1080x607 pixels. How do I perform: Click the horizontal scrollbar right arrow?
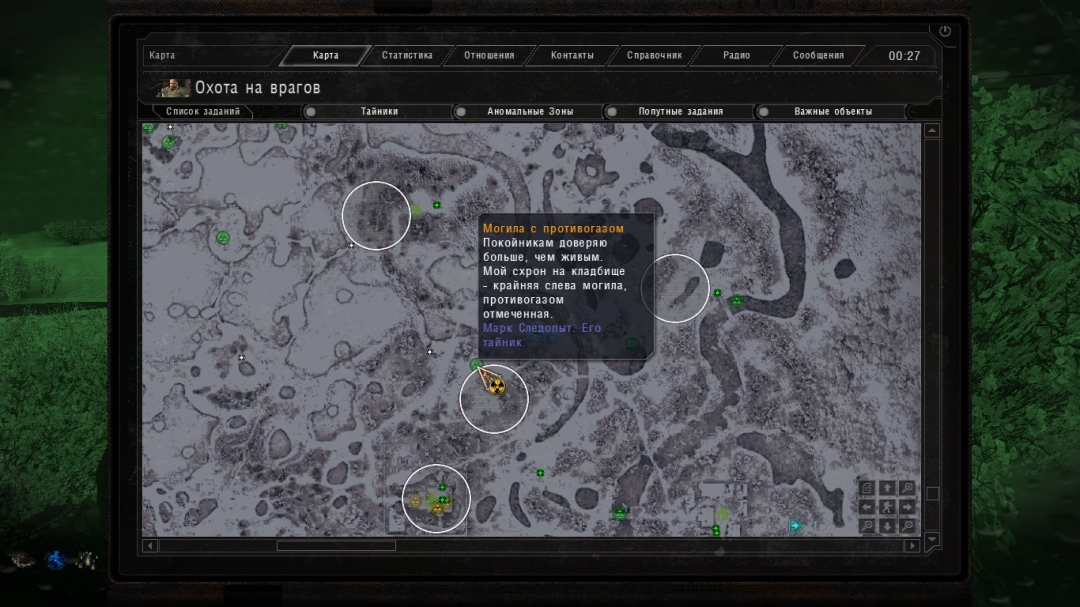tap(913, 546)
